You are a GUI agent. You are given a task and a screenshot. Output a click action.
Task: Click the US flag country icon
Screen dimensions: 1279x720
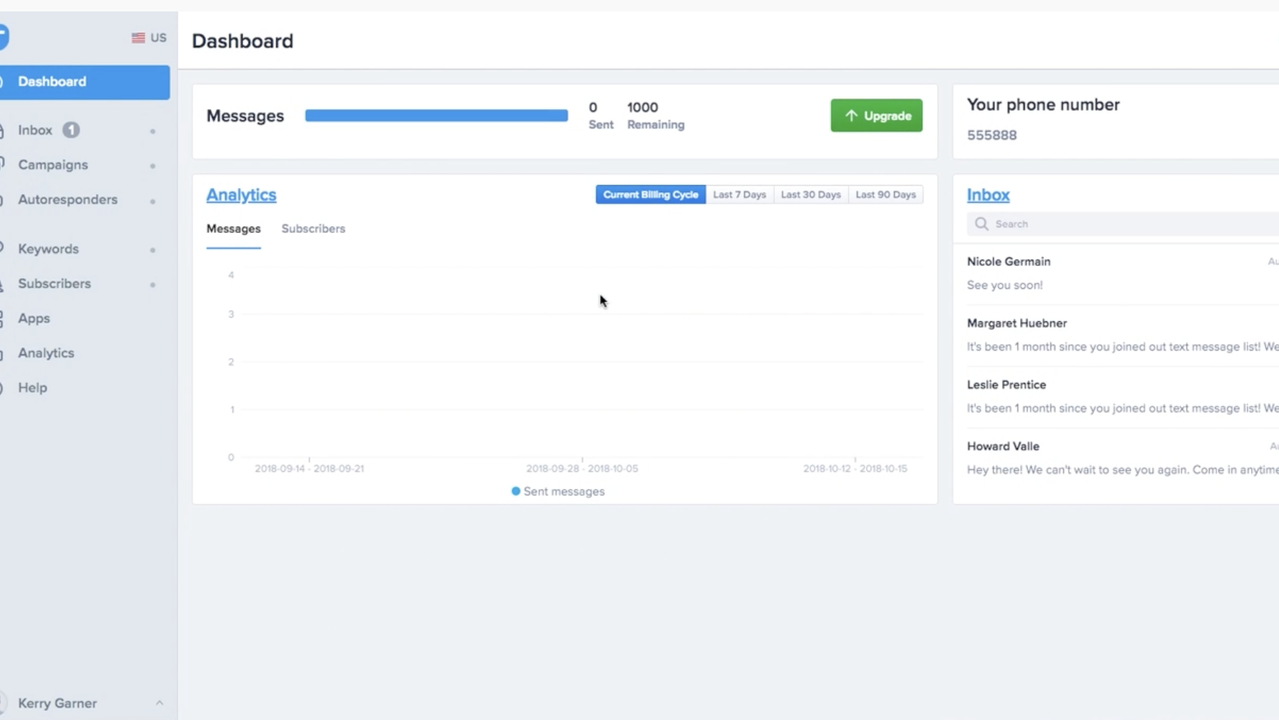pos(138,38)
